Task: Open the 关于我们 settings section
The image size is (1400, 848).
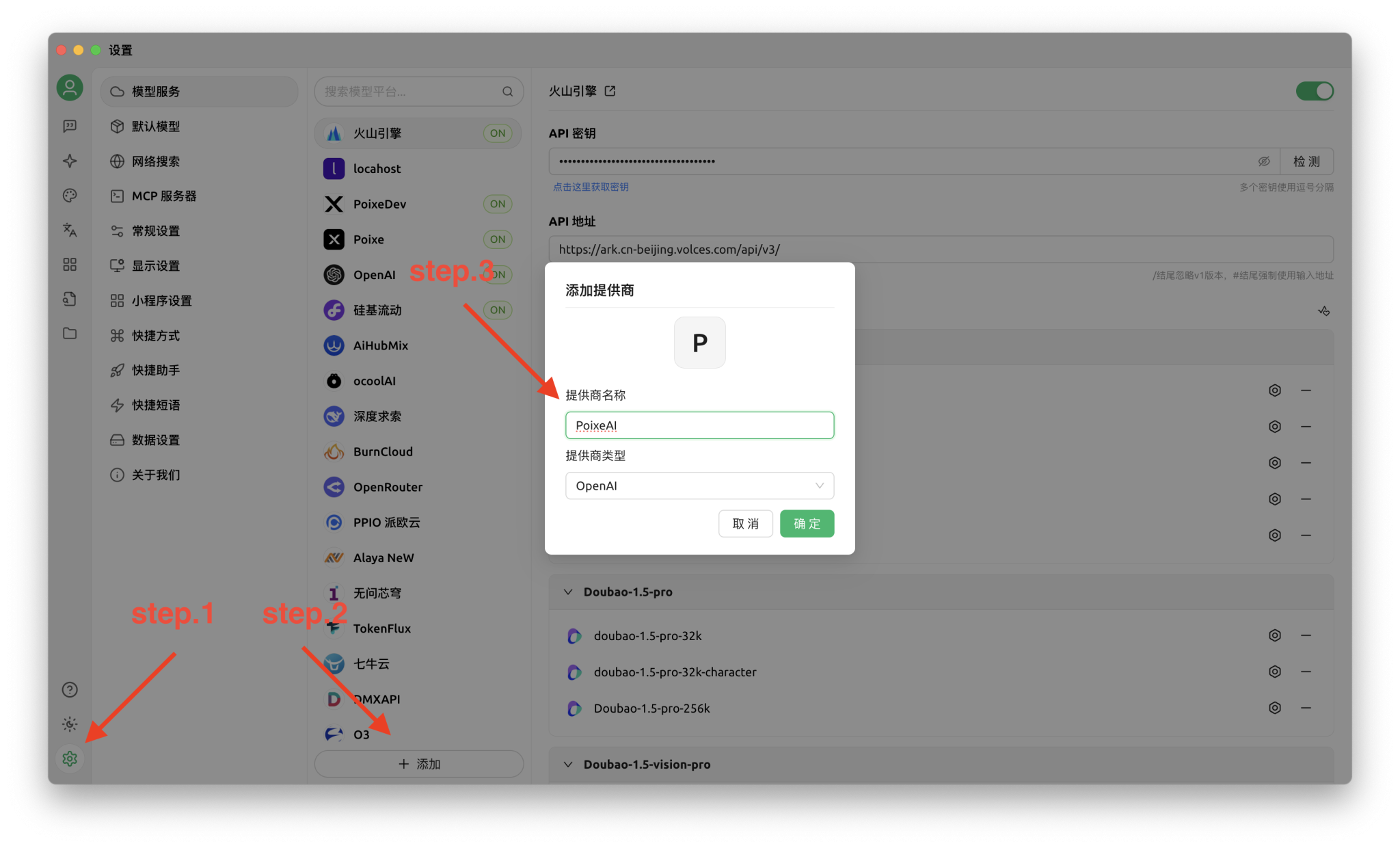Action: [x=199, y=475]
